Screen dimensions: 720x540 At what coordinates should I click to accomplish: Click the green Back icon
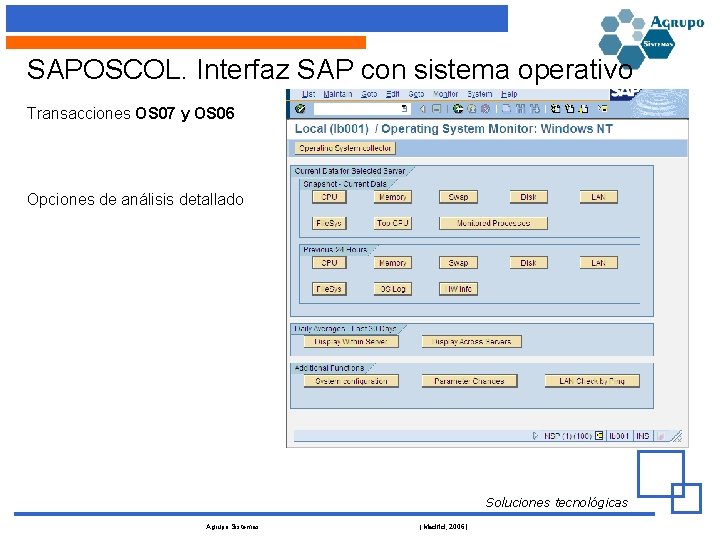tap(458, 109)
